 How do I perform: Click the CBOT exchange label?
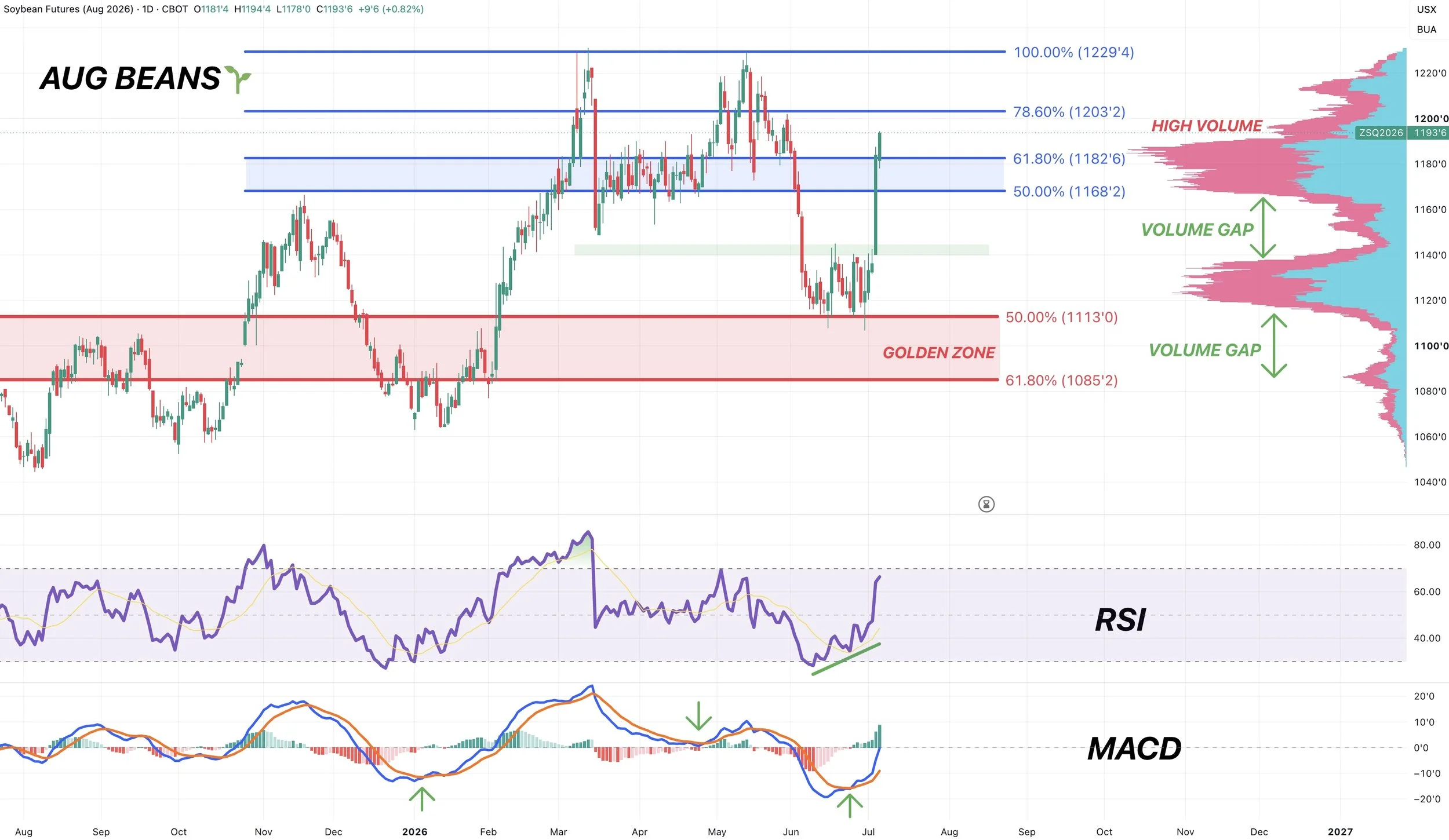point(174,9)
